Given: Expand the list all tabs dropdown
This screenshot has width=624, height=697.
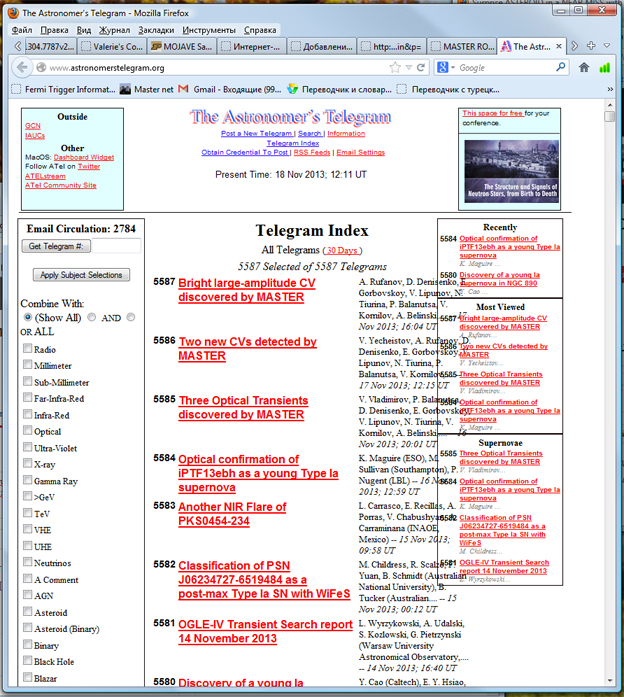Looking at the screenshot, I should [609, 46].
